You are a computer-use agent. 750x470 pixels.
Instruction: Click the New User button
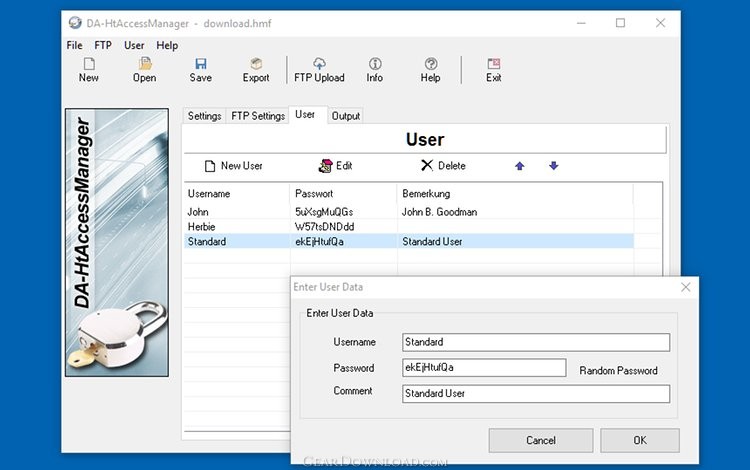pos(233,166)
